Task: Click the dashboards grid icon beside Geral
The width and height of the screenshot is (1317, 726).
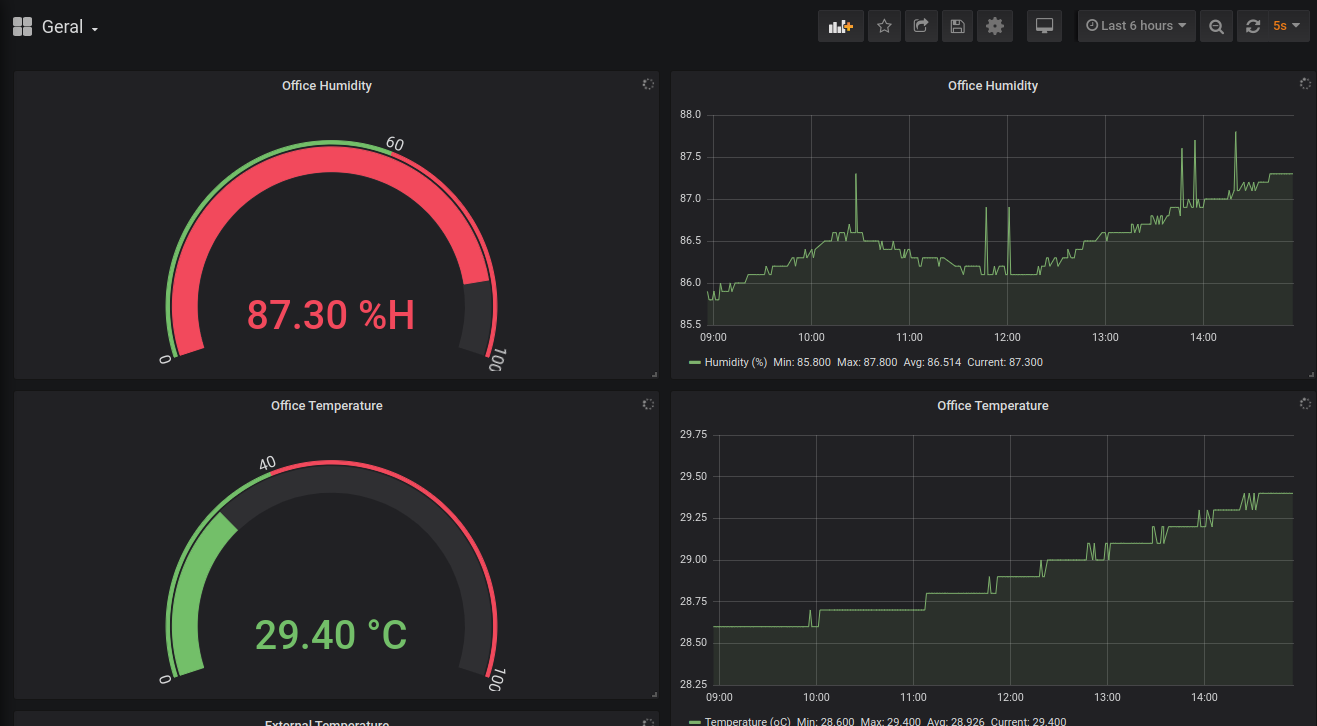Action: (22, 27)
